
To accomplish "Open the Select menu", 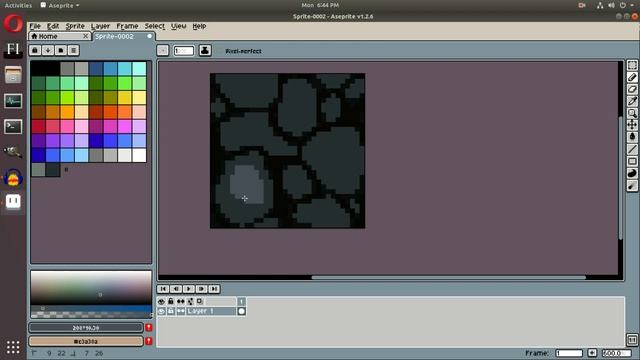I will coord(154,26).
